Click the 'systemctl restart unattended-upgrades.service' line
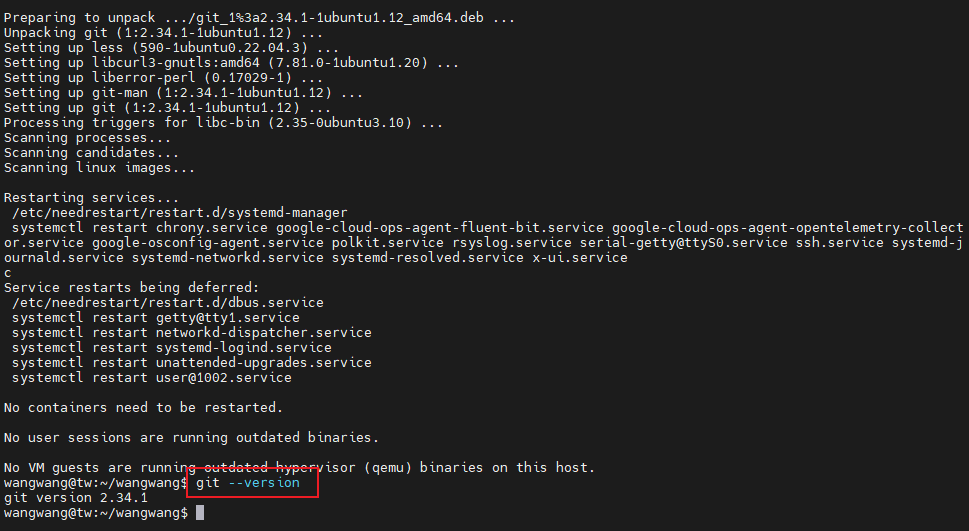This screenshot has width=969, height=531. tap(192, 362)
